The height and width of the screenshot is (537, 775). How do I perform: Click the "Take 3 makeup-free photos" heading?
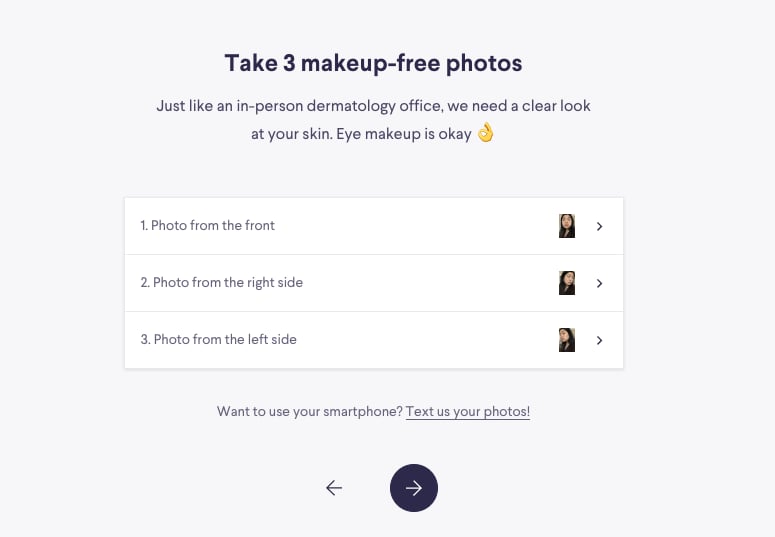point(373,63)
